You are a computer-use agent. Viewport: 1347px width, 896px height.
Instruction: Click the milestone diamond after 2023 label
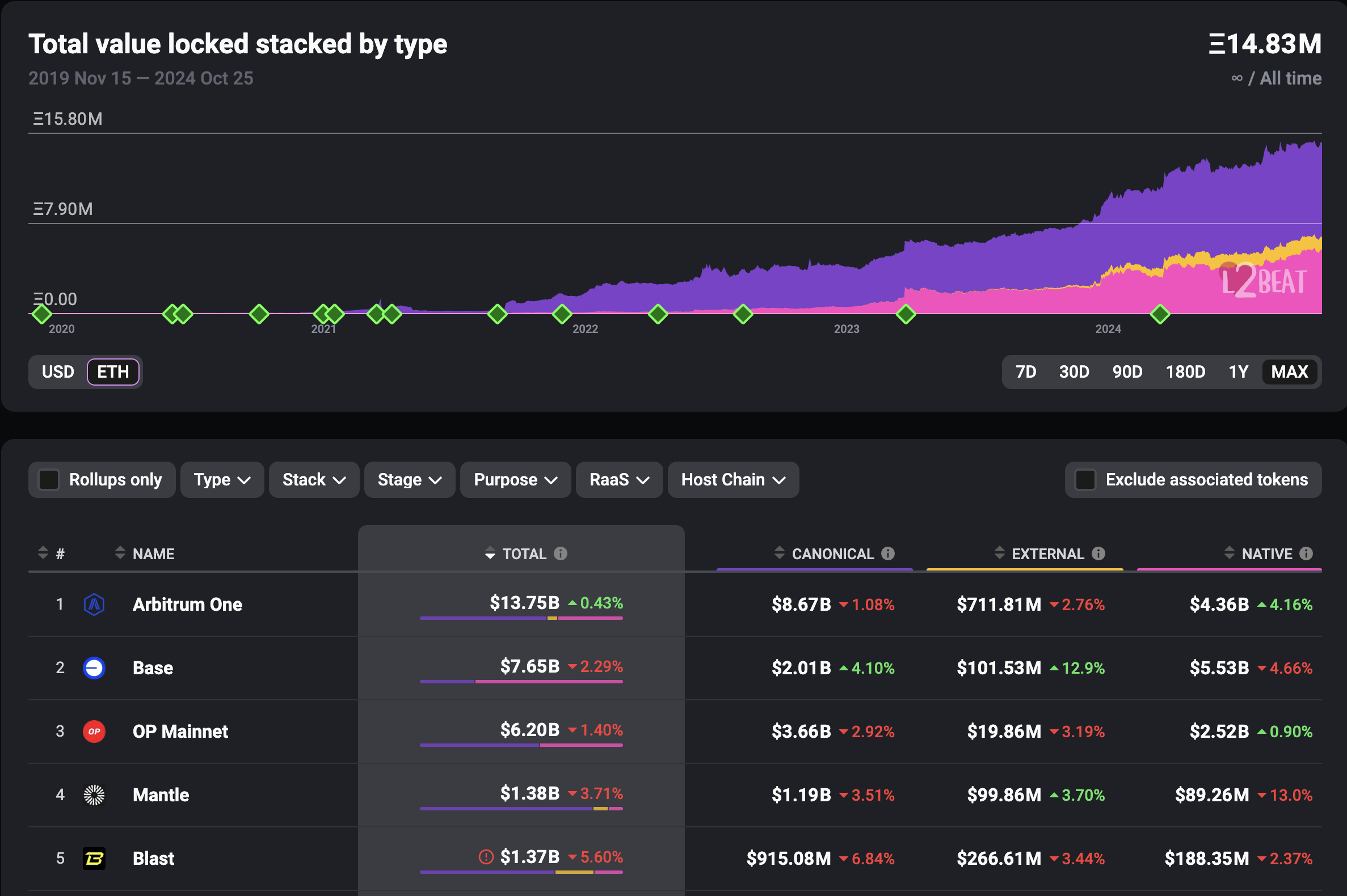(x=906, y=314)
